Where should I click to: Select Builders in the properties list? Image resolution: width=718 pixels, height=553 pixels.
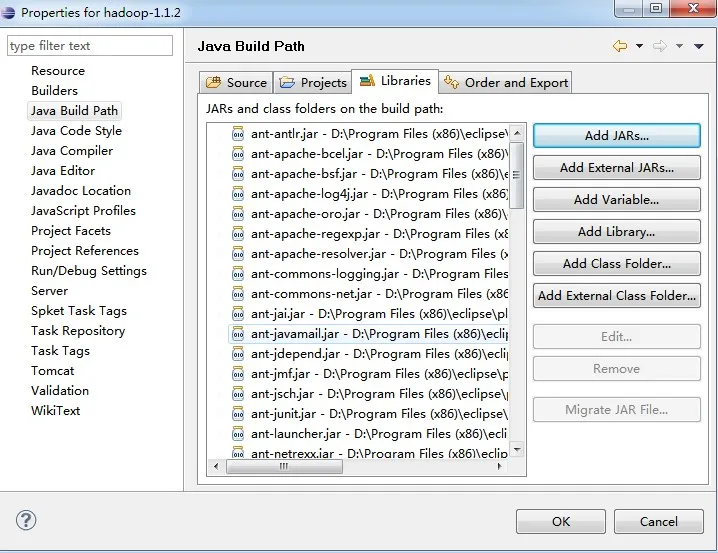pyautogui.click(x=54, y=91)
